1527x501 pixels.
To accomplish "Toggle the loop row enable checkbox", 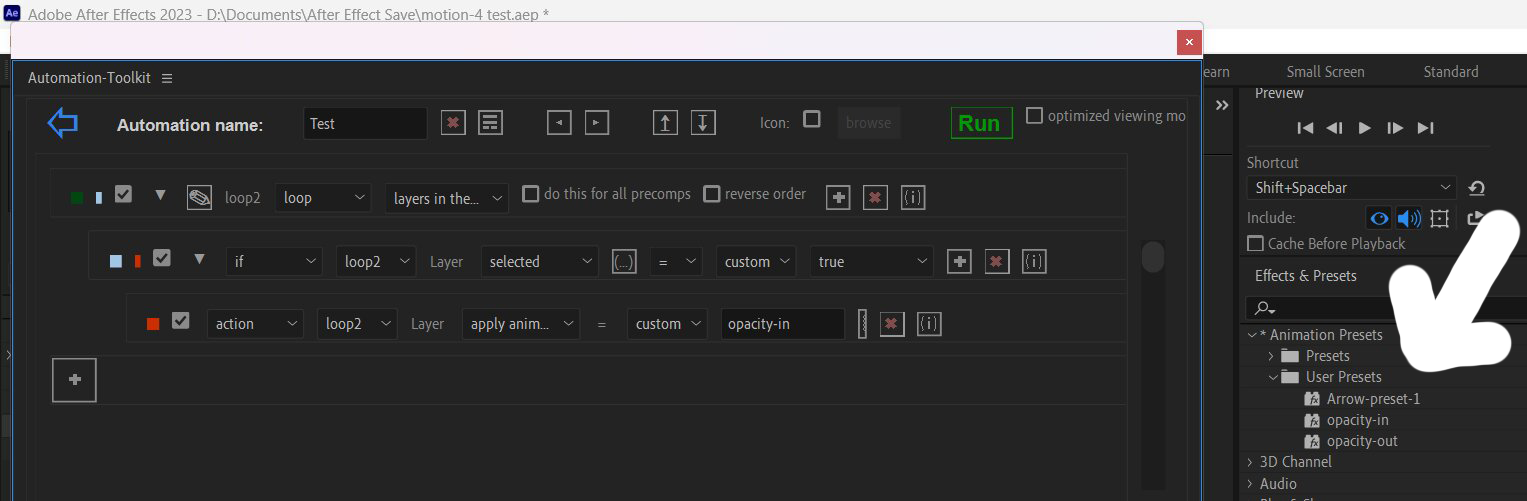I will (123, 195).
